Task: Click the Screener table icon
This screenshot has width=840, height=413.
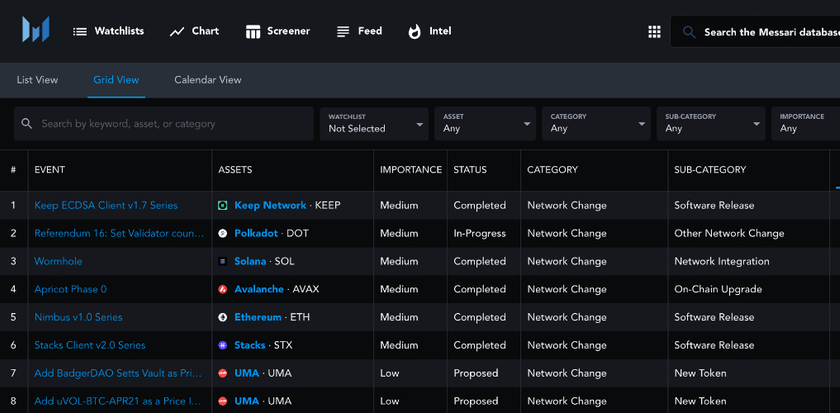Action: click(x=253, y=32)
